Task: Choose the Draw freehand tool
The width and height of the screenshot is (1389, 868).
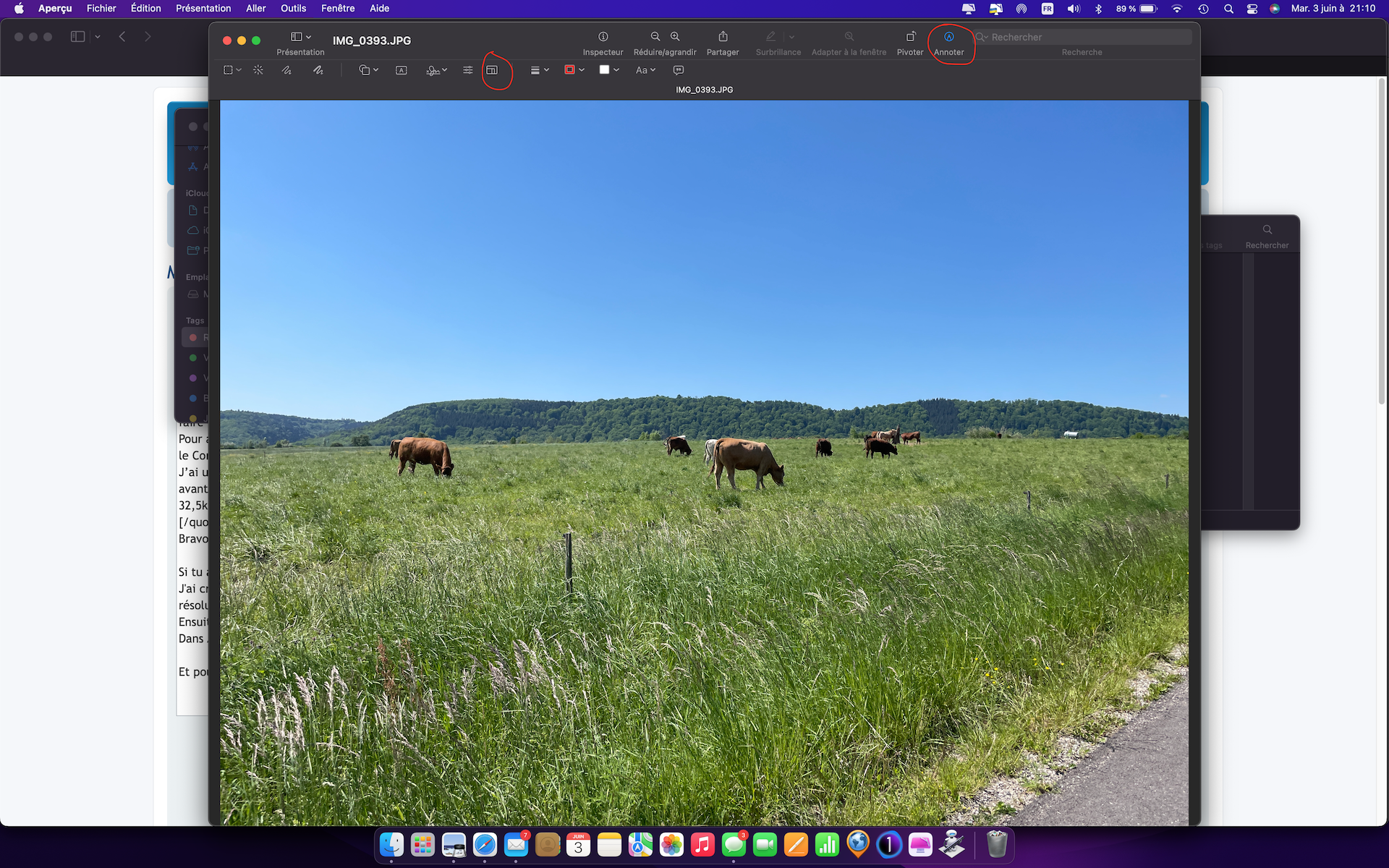Action: [318, 70]
